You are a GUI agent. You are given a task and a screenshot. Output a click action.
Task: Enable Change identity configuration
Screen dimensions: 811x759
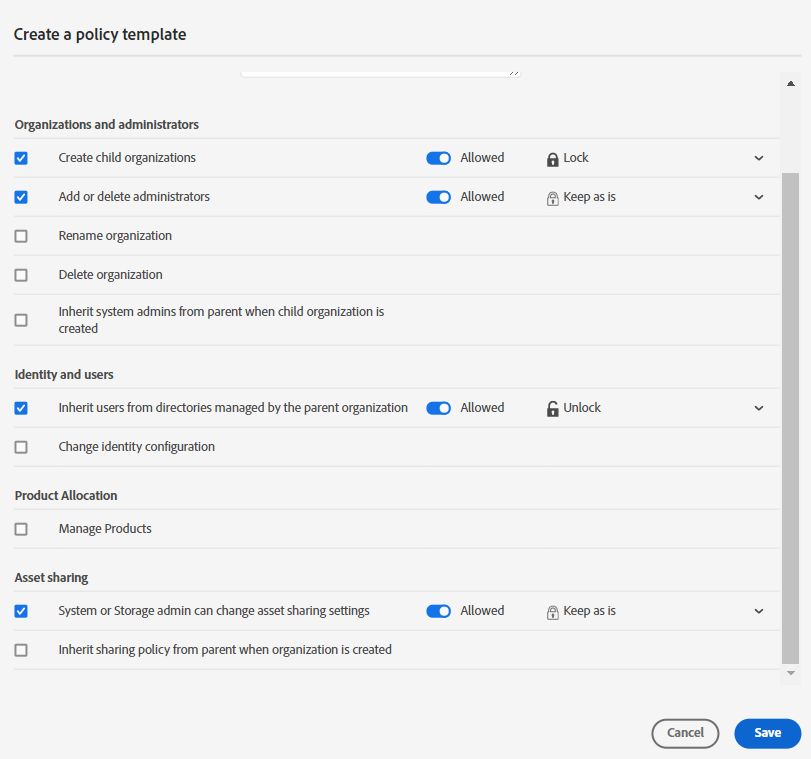pyautogui.click(x=20, y=446)
